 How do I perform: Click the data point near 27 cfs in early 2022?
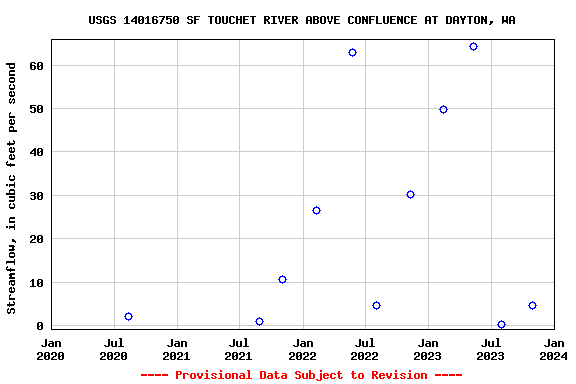316,211
